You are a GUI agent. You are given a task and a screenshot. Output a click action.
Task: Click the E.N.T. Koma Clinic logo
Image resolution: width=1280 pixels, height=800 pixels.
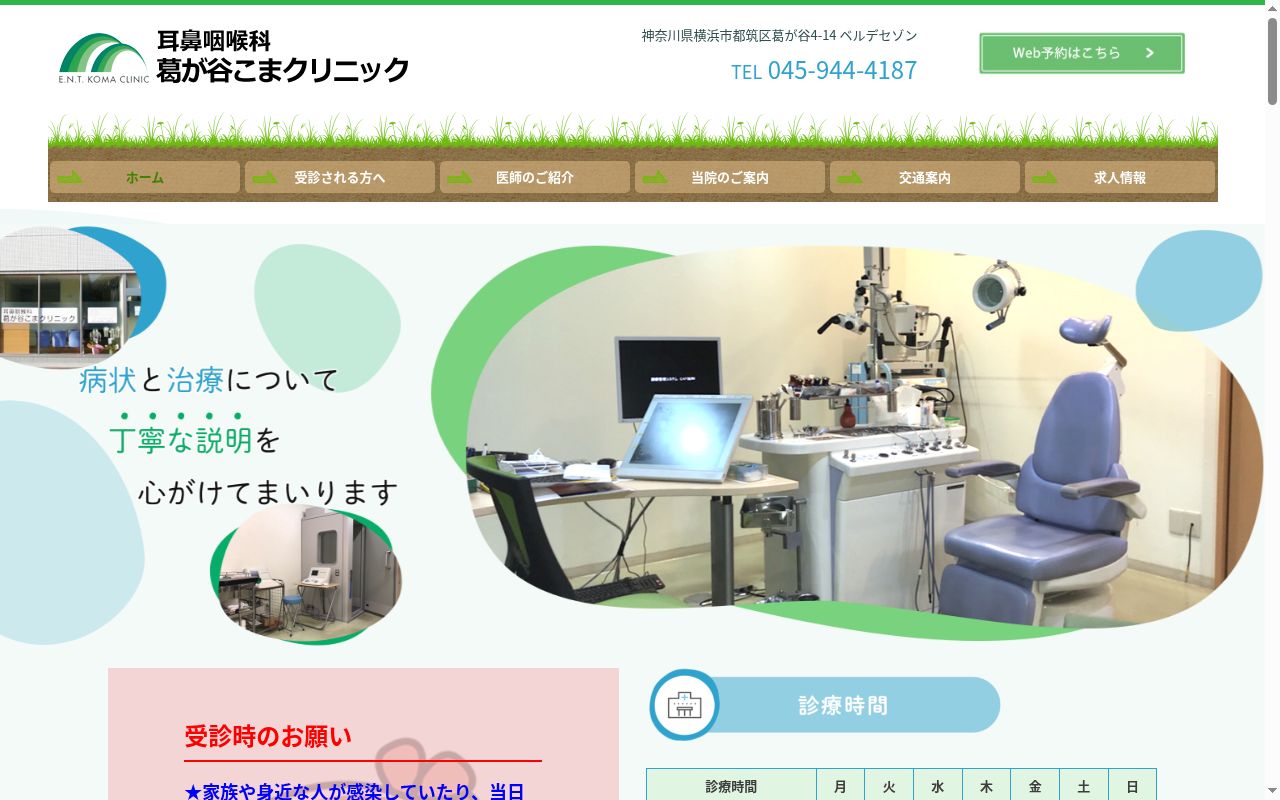[x=104, y=58]
